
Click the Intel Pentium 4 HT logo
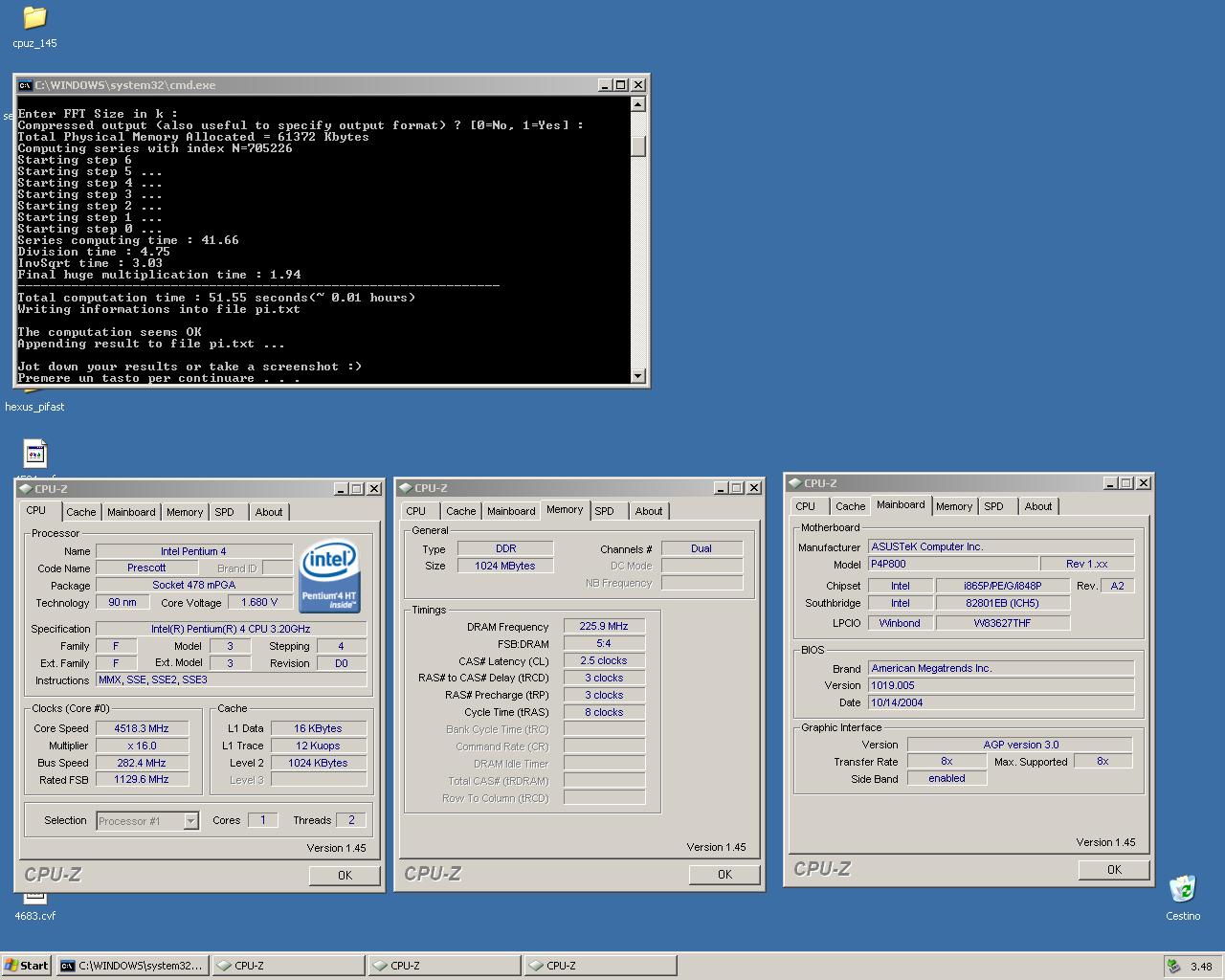point(329,576)
